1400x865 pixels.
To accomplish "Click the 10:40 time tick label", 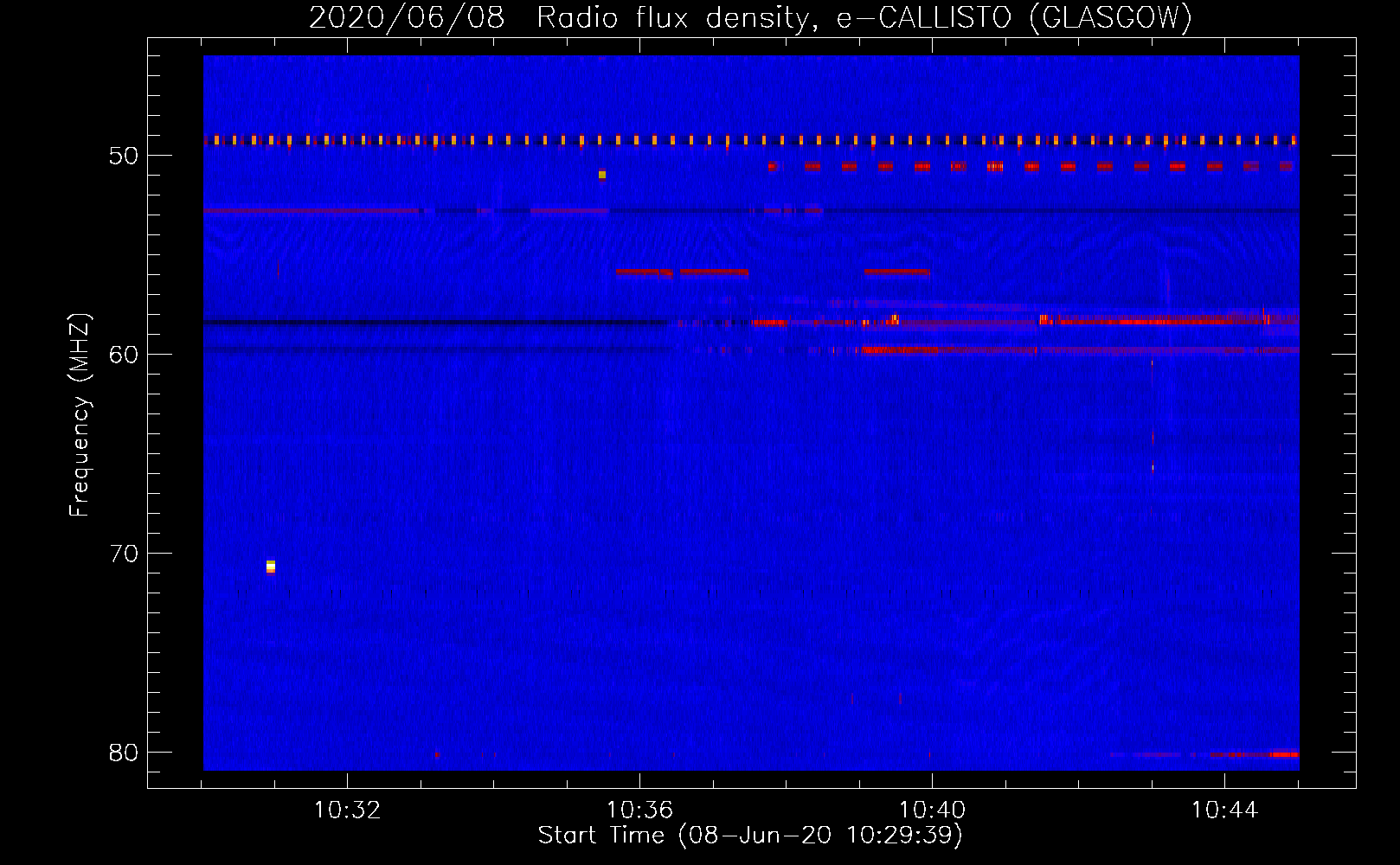I will point(932,811).
